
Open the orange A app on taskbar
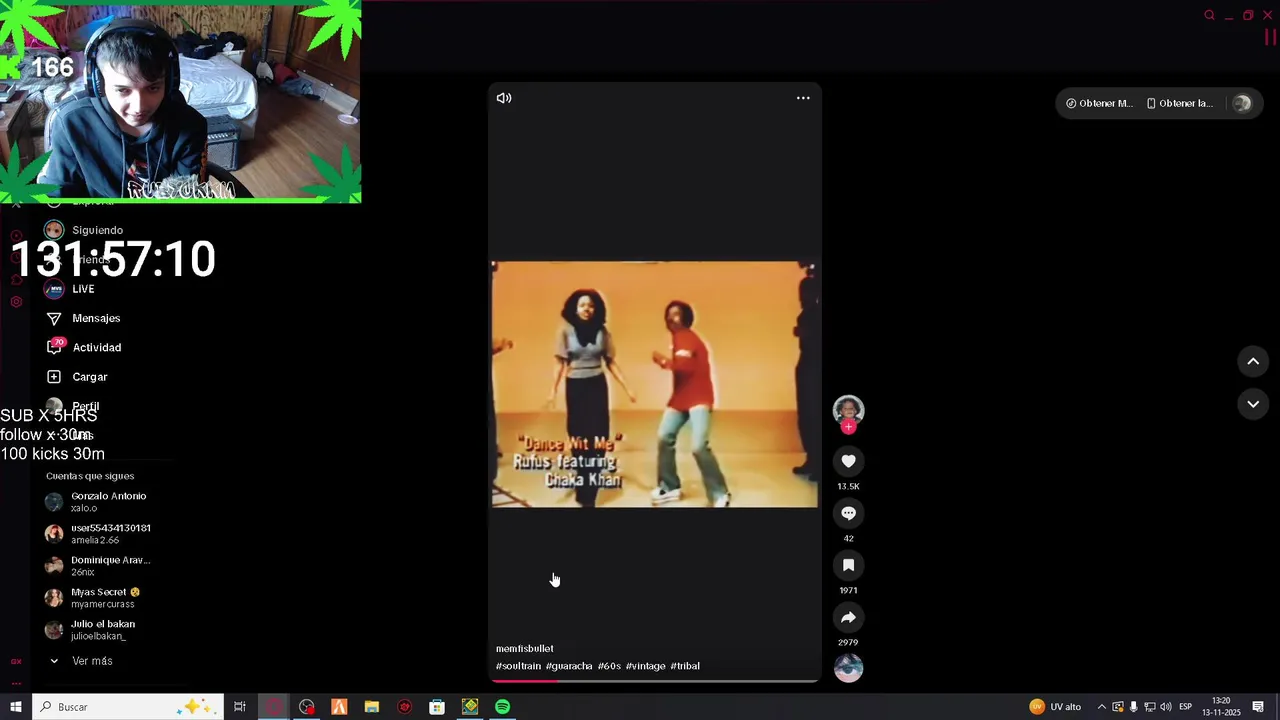[339, 707]
